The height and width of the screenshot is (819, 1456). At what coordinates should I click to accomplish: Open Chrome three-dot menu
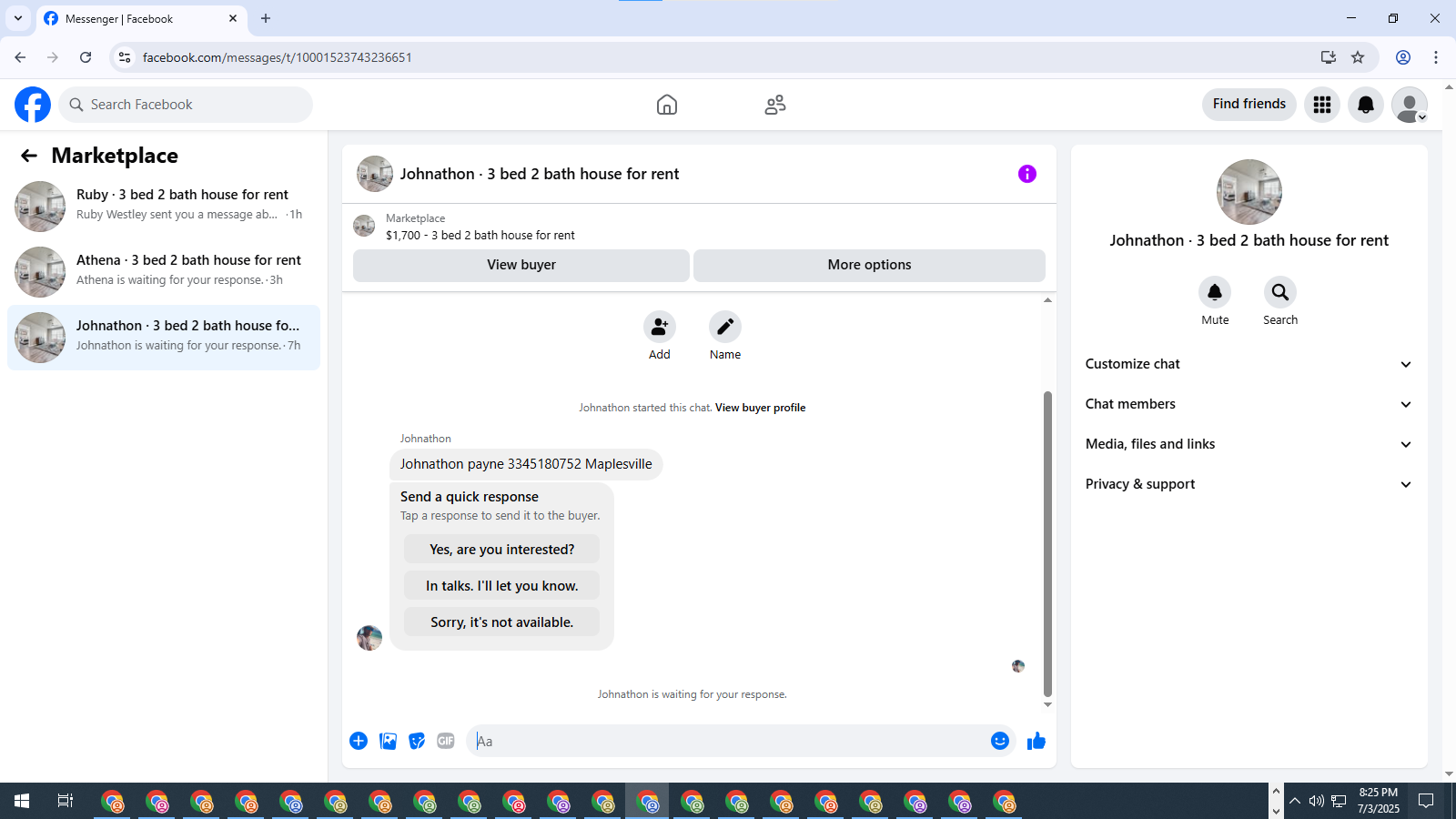pyautogui.click(x=1436, y=57)
